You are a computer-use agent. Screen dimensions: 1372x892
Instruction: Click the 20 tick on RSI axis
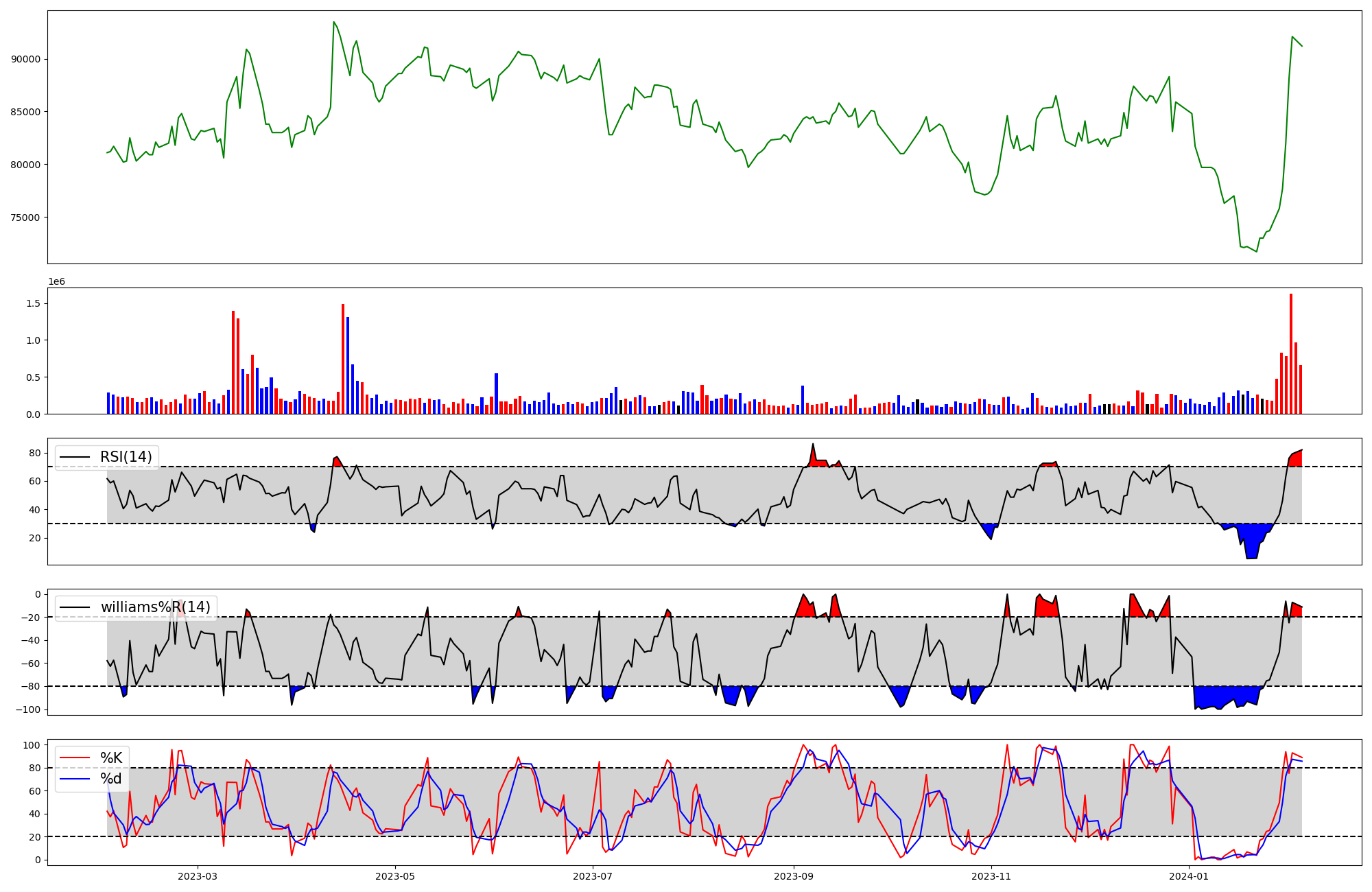[36, 539]
